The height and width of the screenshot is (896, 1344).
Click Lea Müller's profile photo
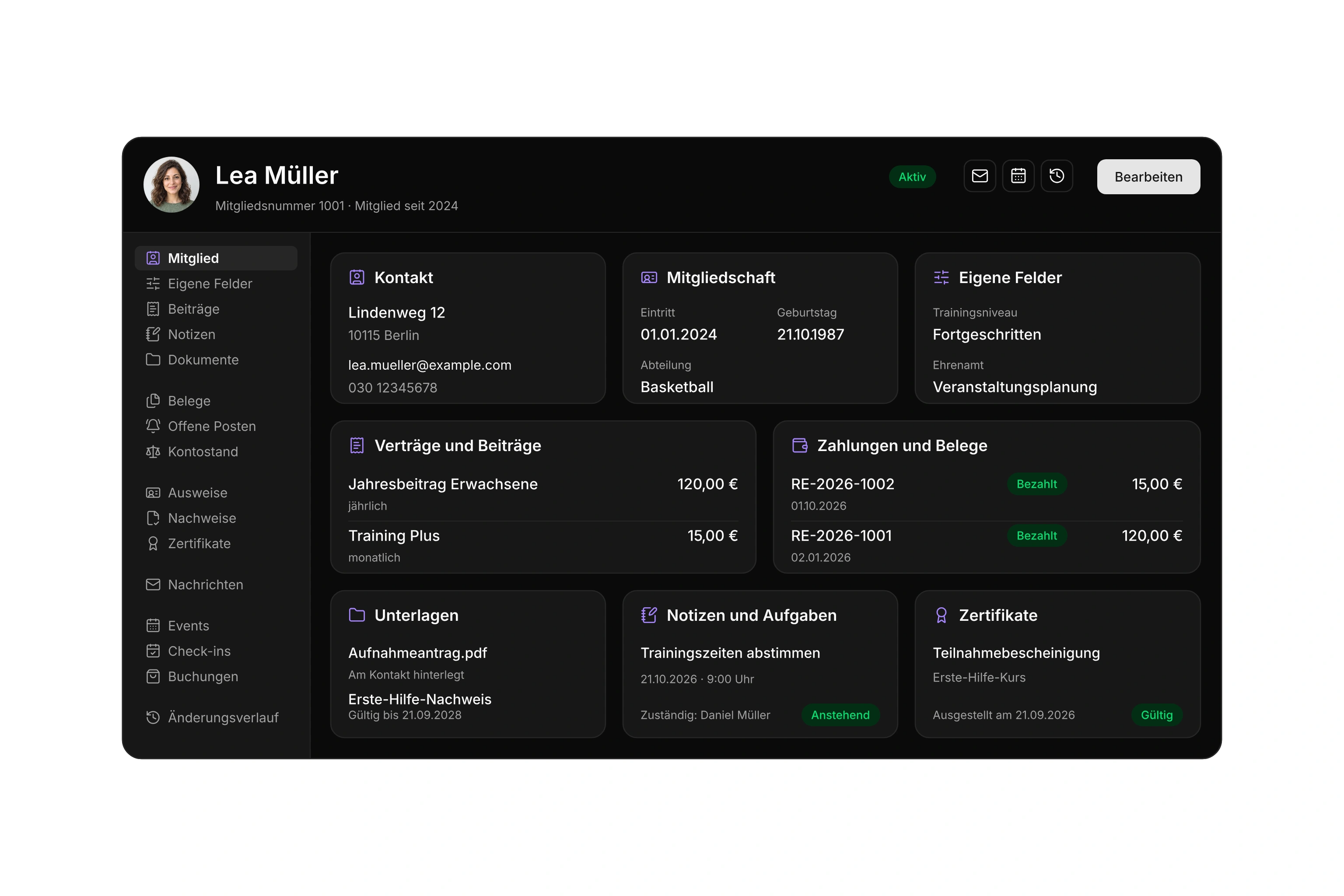click(x=171, y=185)
